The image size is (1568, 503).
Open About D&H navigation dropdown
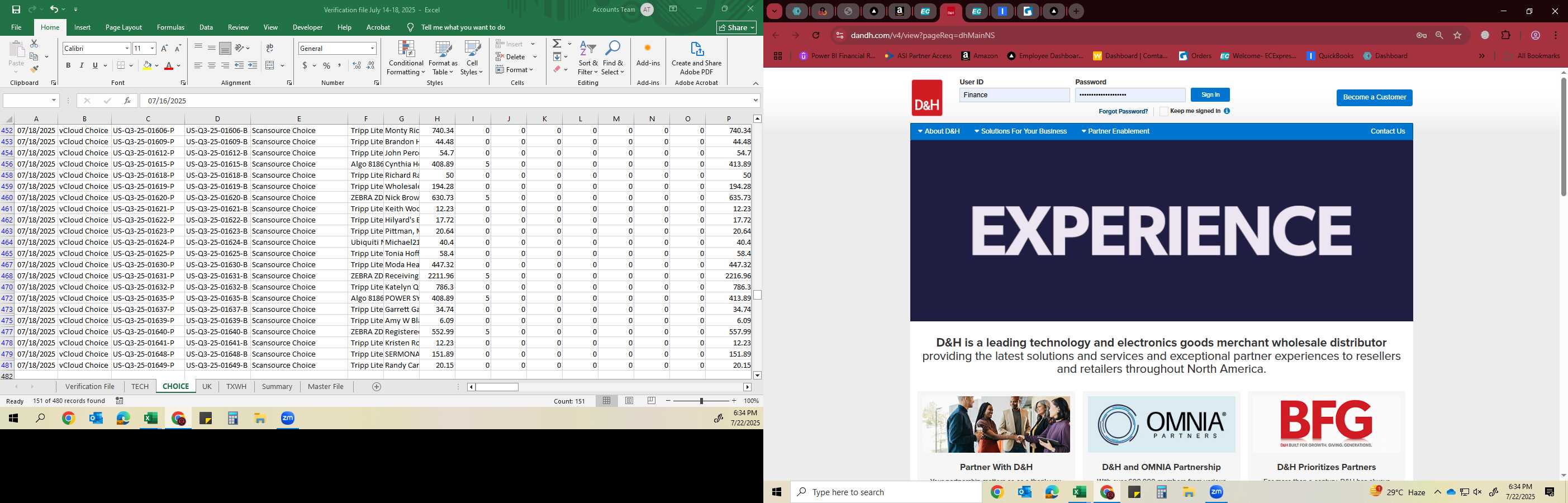point(939,131)
